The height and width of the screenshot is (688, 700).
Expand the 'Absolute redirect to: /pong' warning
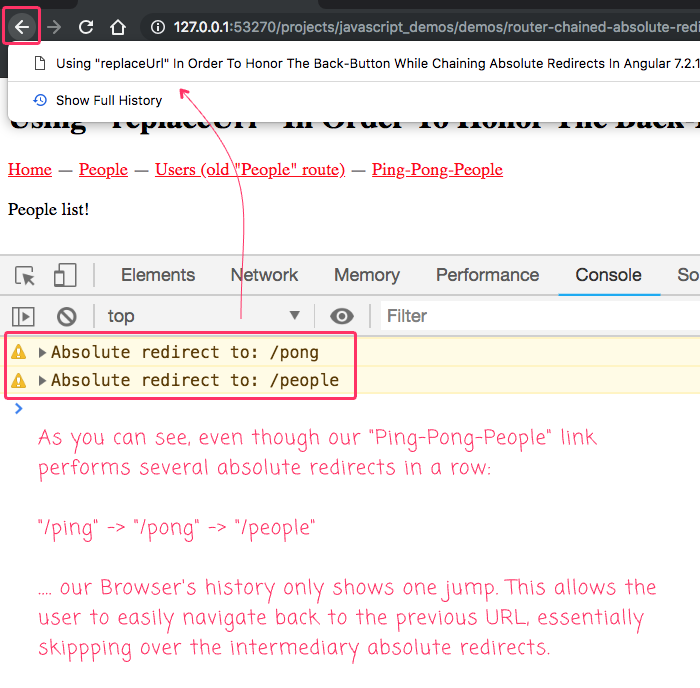(43, 352)
